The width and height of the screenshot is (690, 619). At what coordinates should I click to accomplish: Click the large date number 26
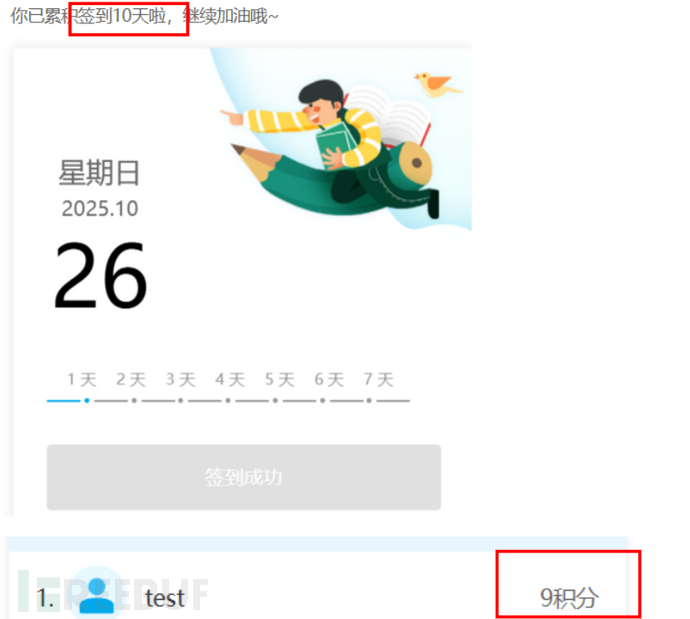click(x=100, y=275)
